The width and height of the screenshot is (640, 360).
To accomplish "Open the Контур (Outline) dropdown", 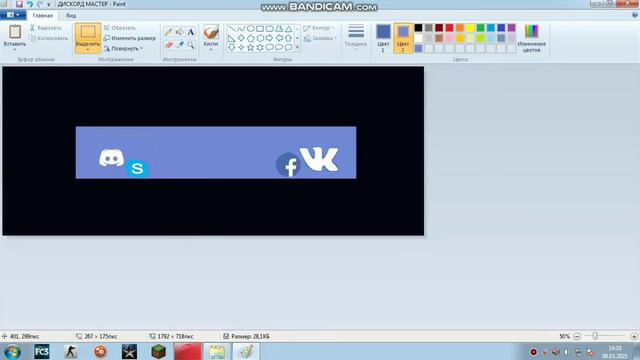I will 319,28.
